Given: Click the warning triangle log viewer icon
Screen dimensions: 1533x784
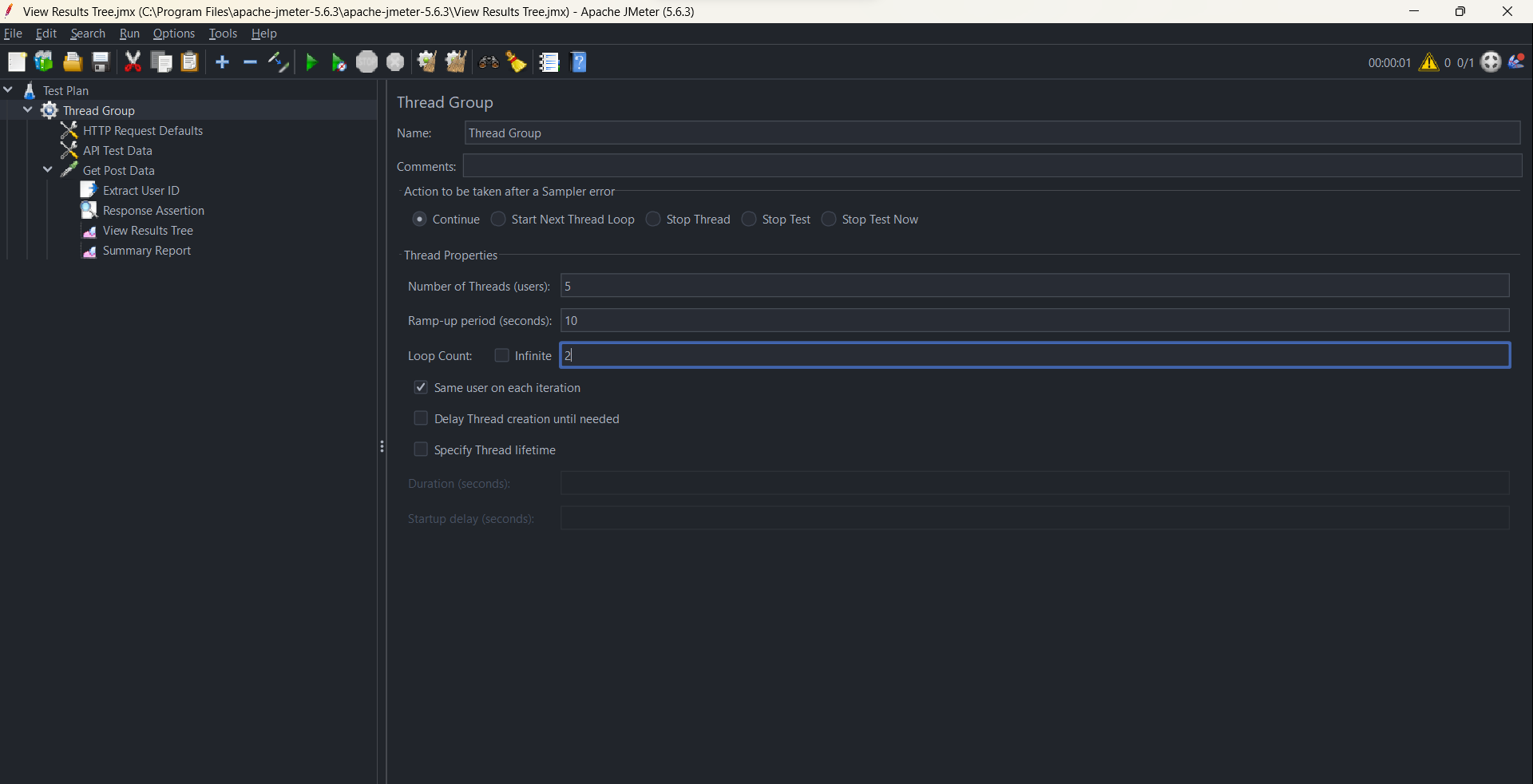Looking at the screenshot, I should (x=1428, y=62).
